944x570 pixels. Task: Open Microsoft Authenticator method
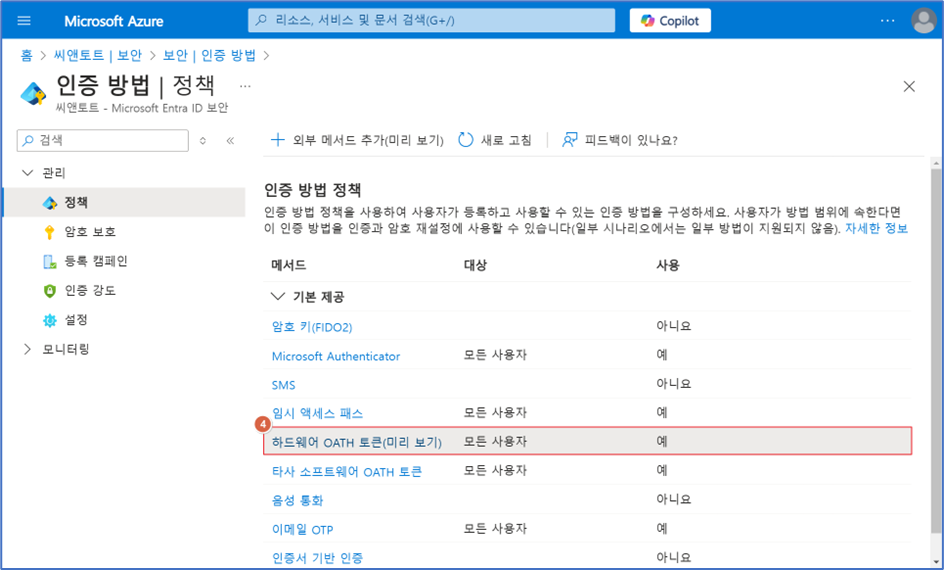tap(336, 356)
